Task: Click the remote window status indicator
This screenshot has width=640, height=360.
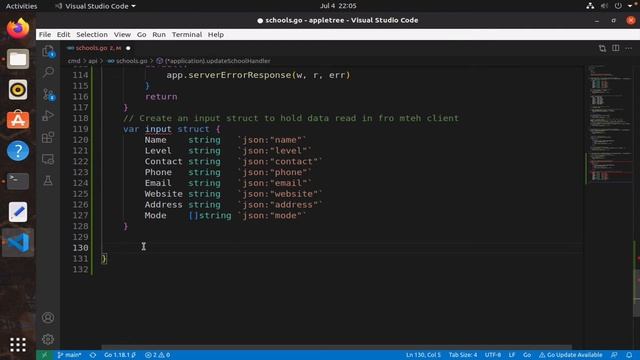Action: pos(44,355)
